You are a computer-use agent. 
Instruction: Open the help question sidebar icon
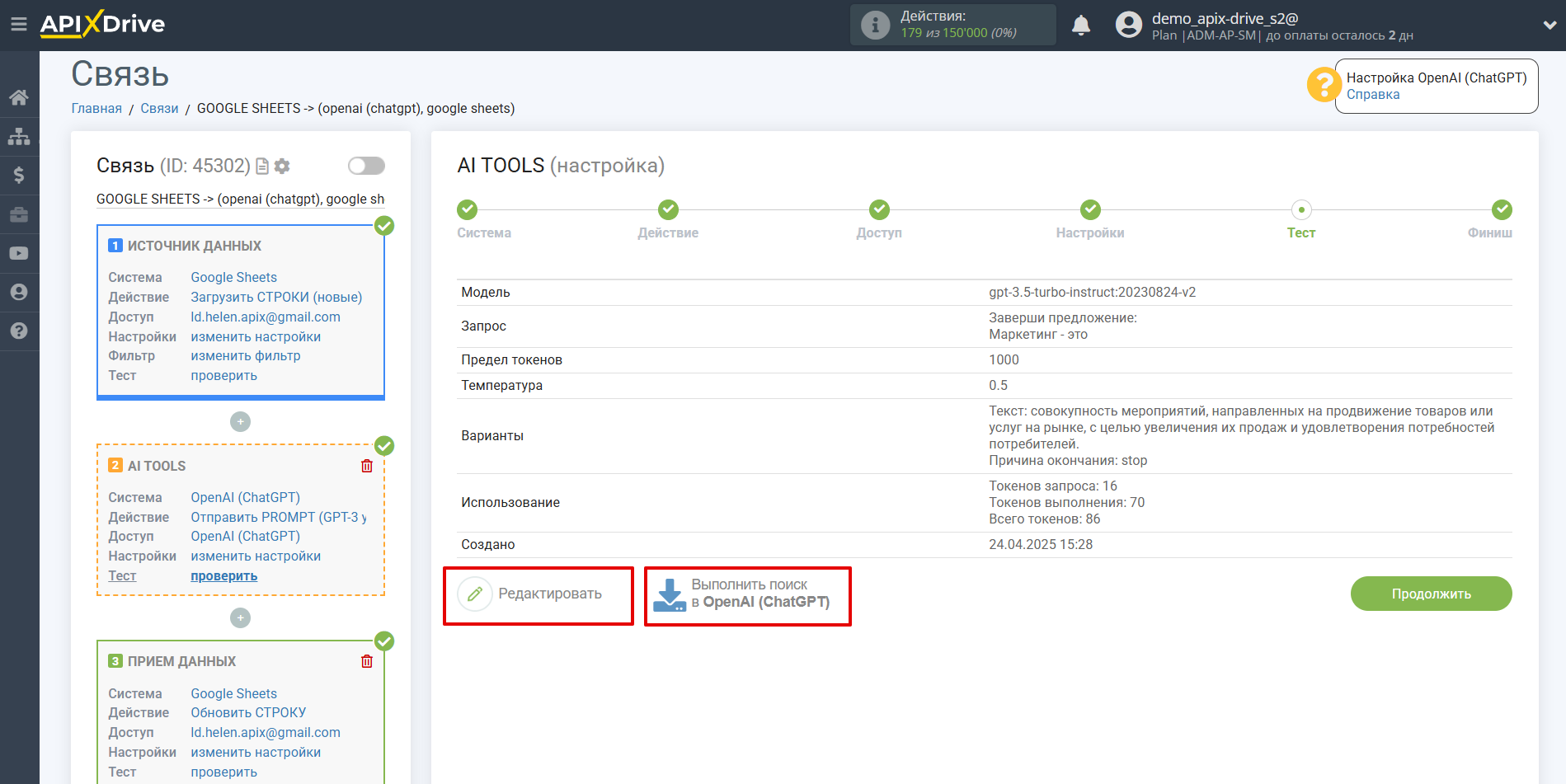[x=19, y=331]
